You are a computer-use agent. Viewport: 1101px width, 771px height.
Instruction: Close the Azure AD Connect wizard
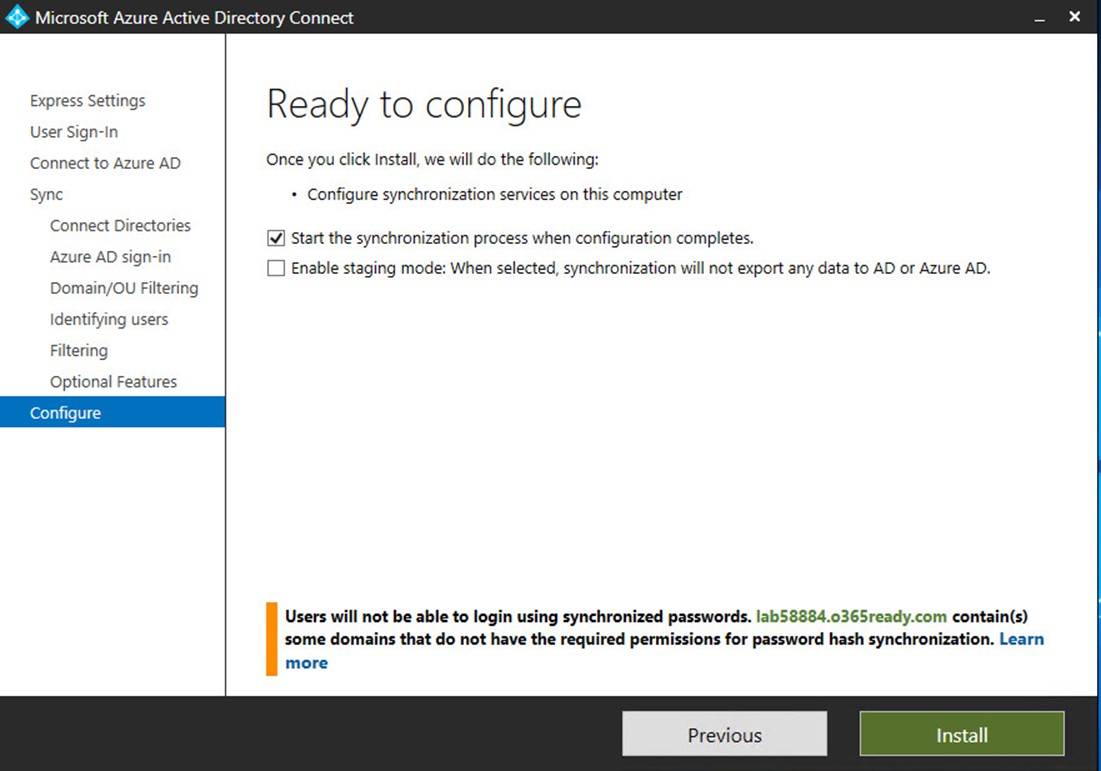(x=1074, y=16)
